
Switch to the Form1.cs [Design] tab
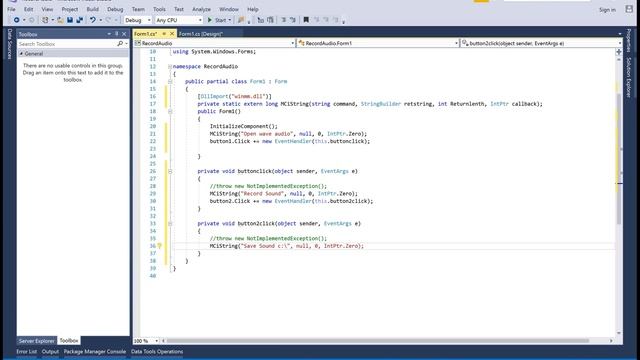coord(201,34)
